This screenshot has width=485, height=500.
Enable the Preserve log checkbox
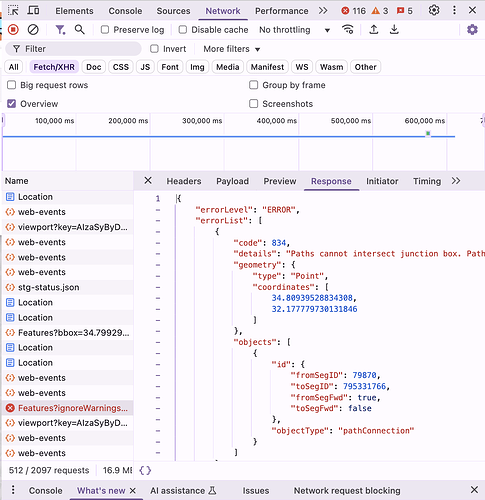(105, 30)
